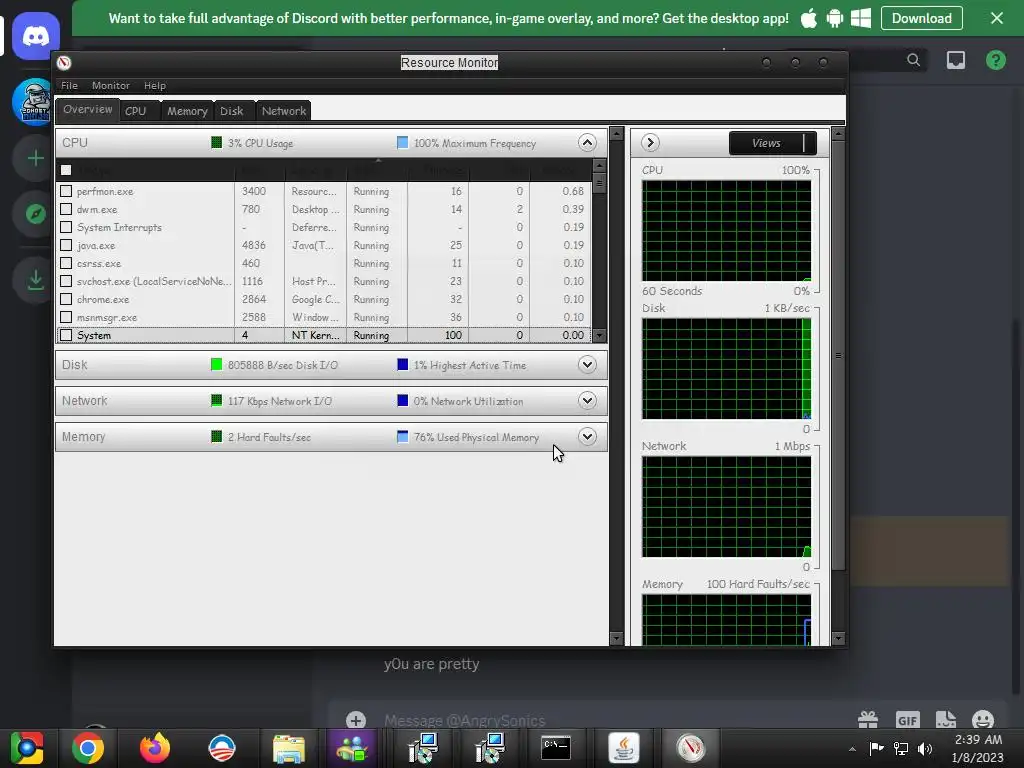Open the Help menu
The height and width of the screenshot is (768, 1024).
tap(155, 86)
